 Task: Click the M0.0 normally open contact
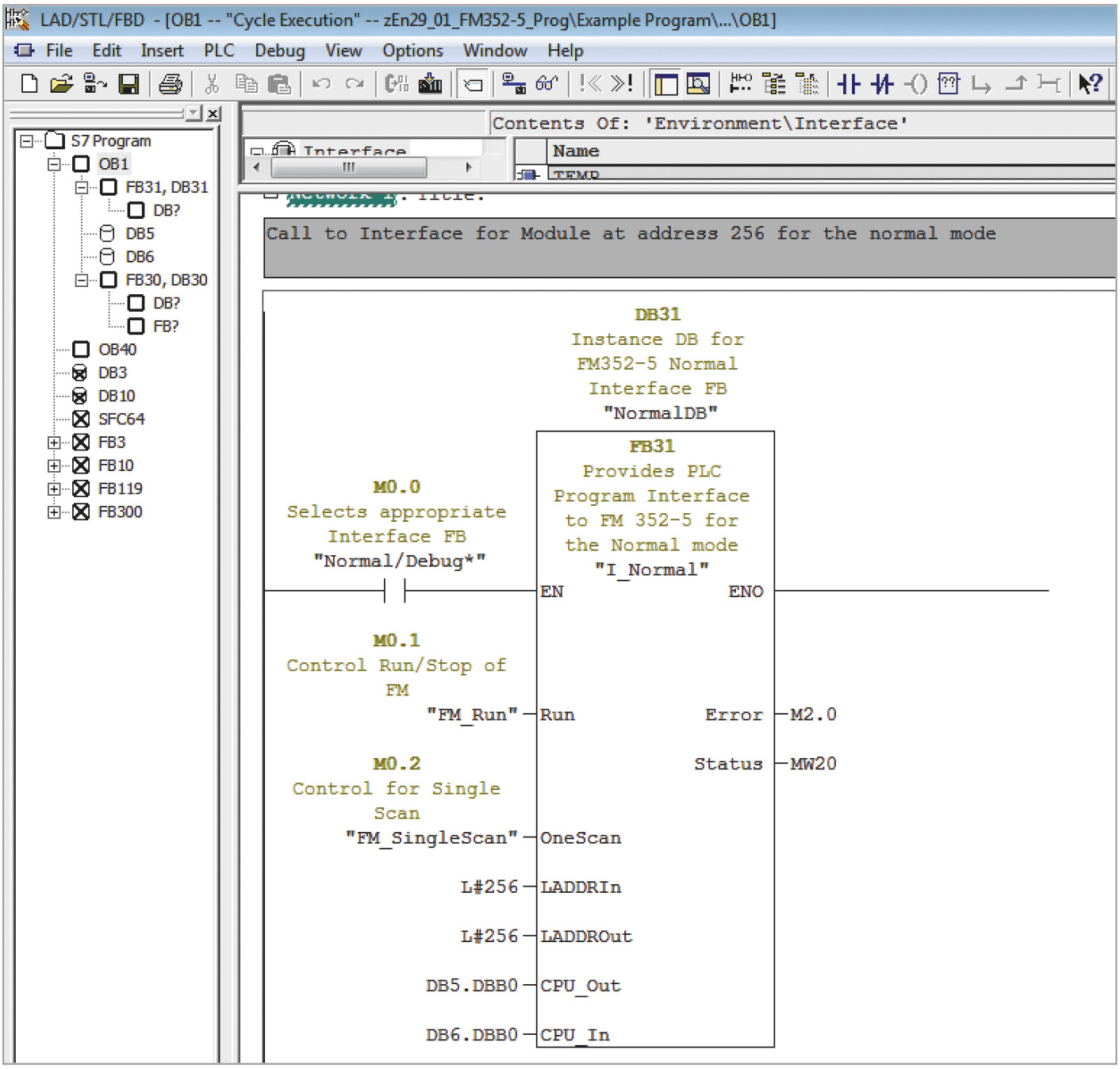tap(394, 591)
